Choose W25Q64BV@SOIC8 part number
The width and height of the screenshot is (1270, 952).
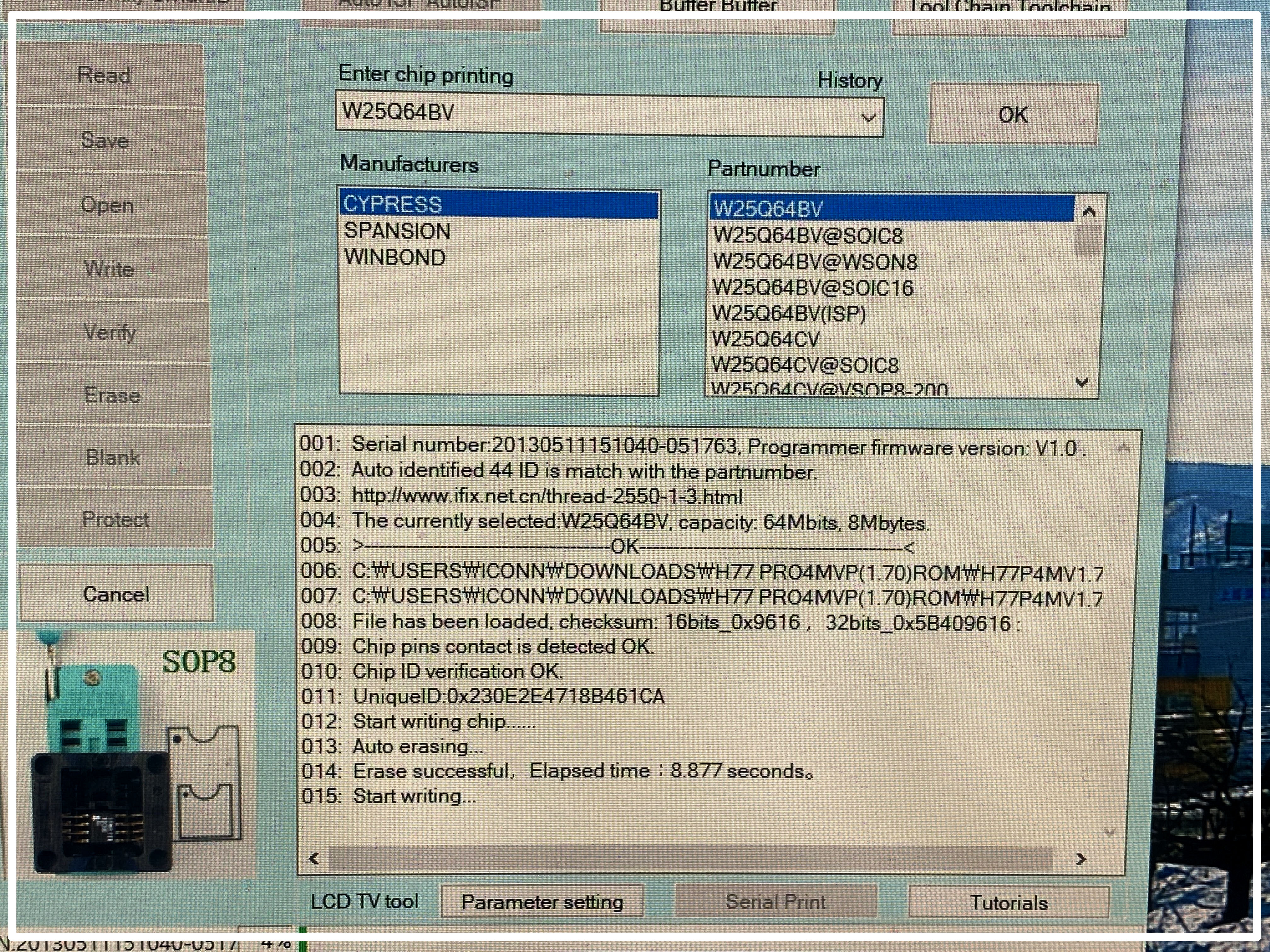pos(808,236)
